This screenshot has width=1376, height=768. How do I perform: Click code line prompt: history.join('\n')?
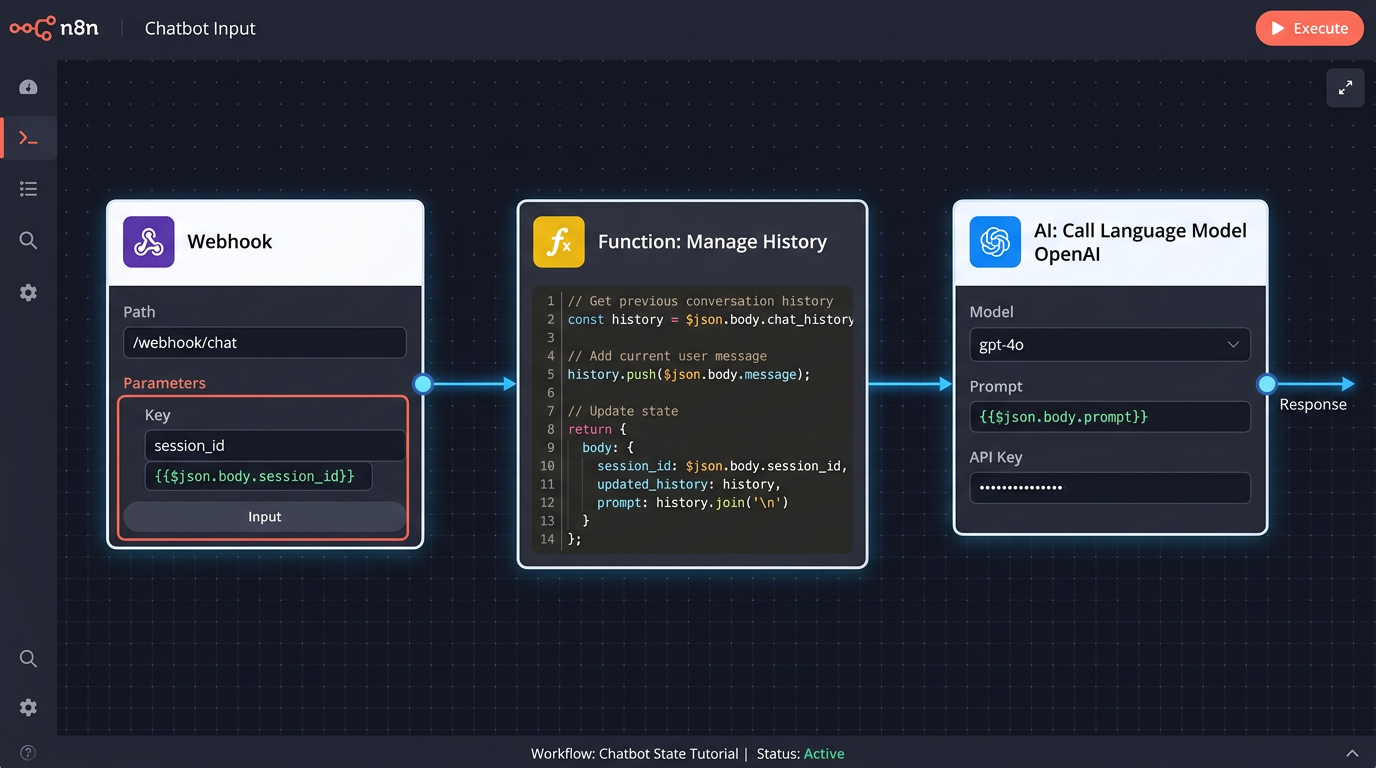[x=693, y=502]
